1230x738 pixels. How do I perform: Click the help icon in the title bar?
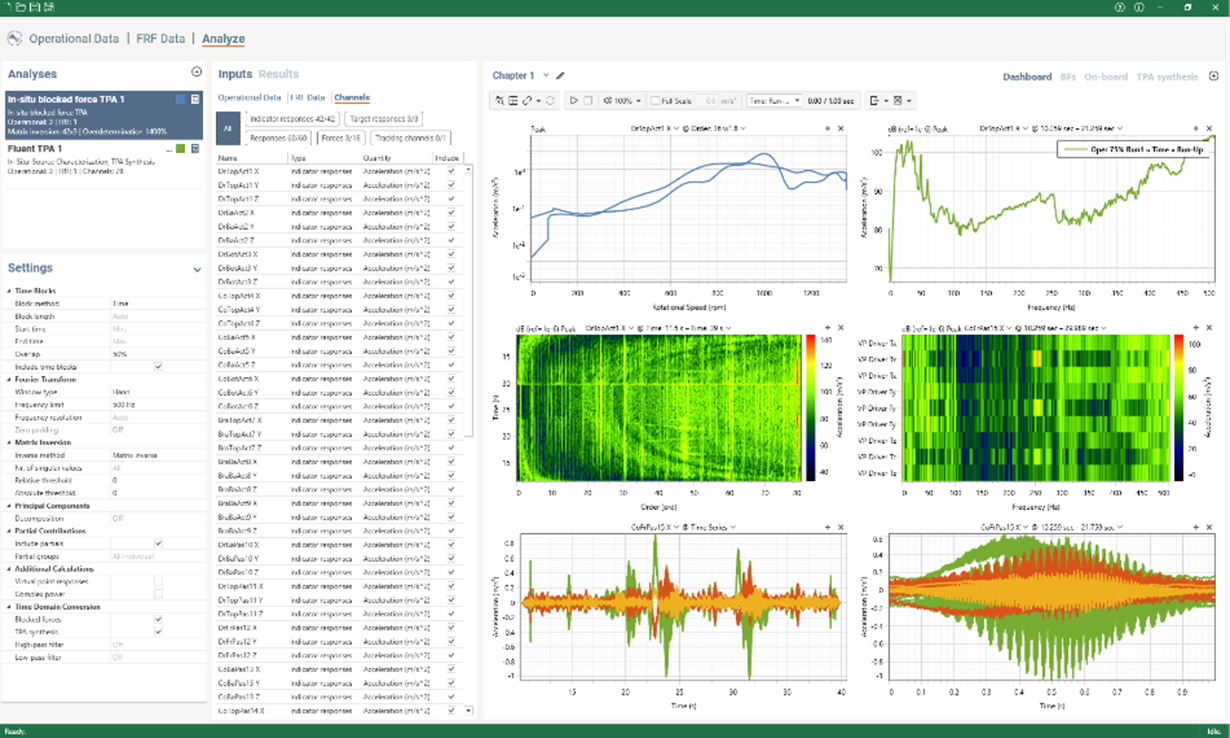(x=1120, y=7)
